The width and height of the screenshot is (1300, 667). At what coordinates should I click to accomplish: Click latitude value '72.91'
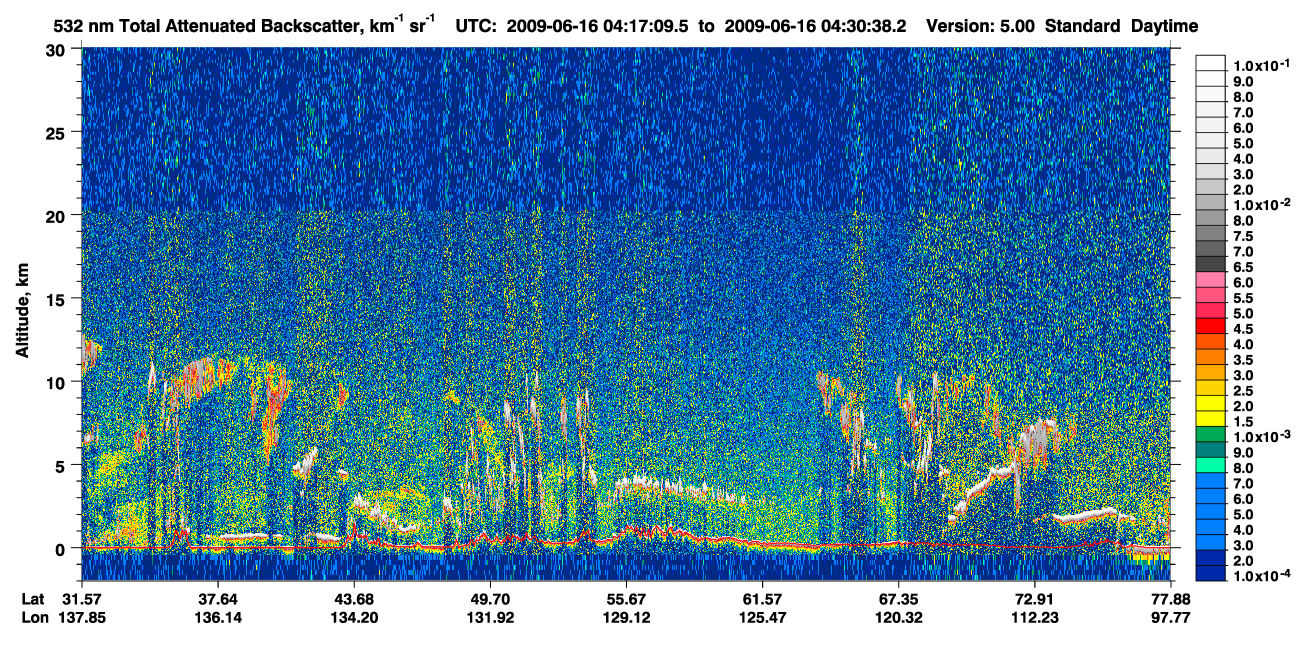click(1034, 599)
